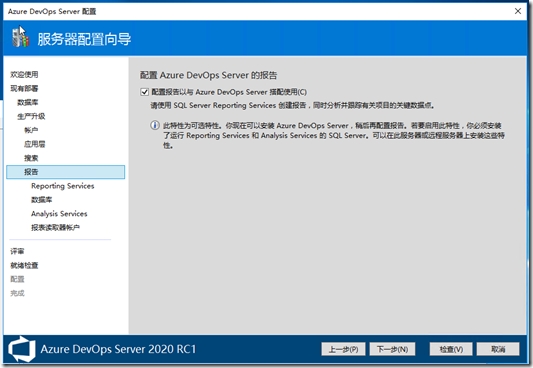Click the Azure DevOps Server 2020 RC1 text
Screen dimensions: 533x368
[x=118, y=349]
